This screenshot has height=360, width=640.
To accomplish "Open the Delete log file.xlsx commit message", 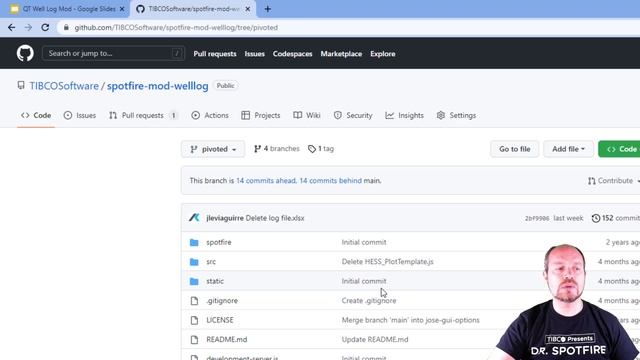I will [275, 218].
